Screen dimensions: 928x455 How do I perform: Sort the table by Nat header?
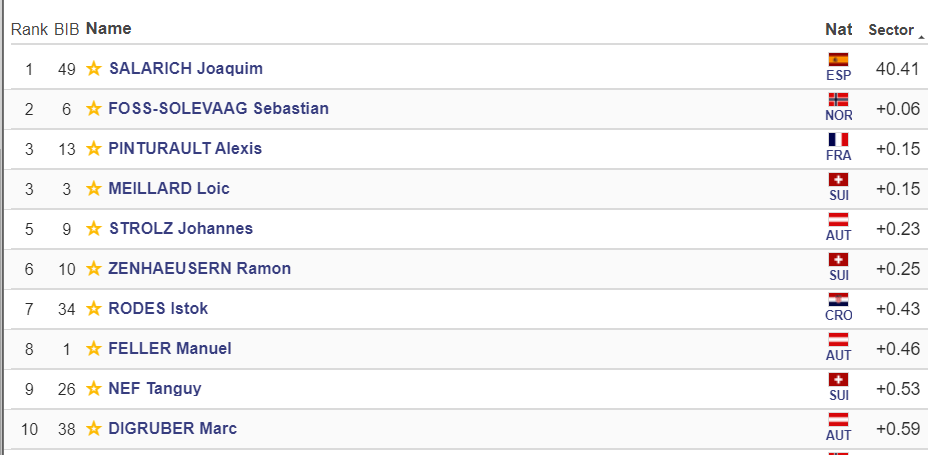(x=839, y=29)
